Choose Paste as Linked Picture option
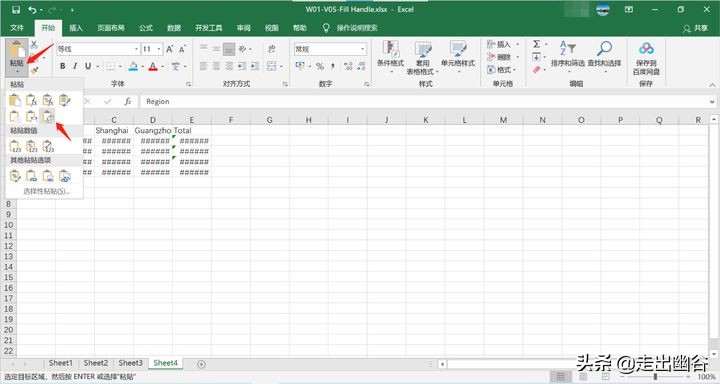Screen dimensions: 720x384 point(64,176)
